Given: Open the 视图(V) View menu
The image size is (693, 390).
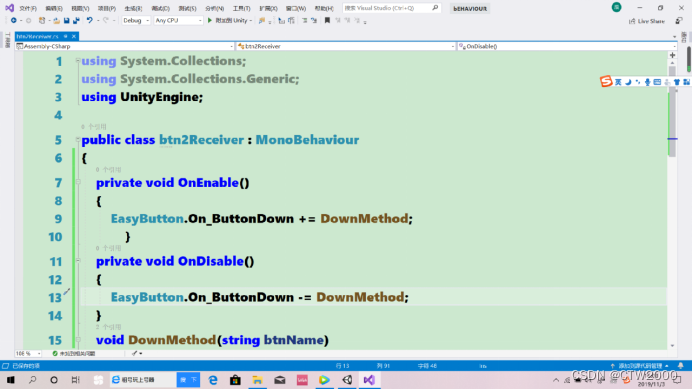Looking at the screenshot, I should point(80,8).
